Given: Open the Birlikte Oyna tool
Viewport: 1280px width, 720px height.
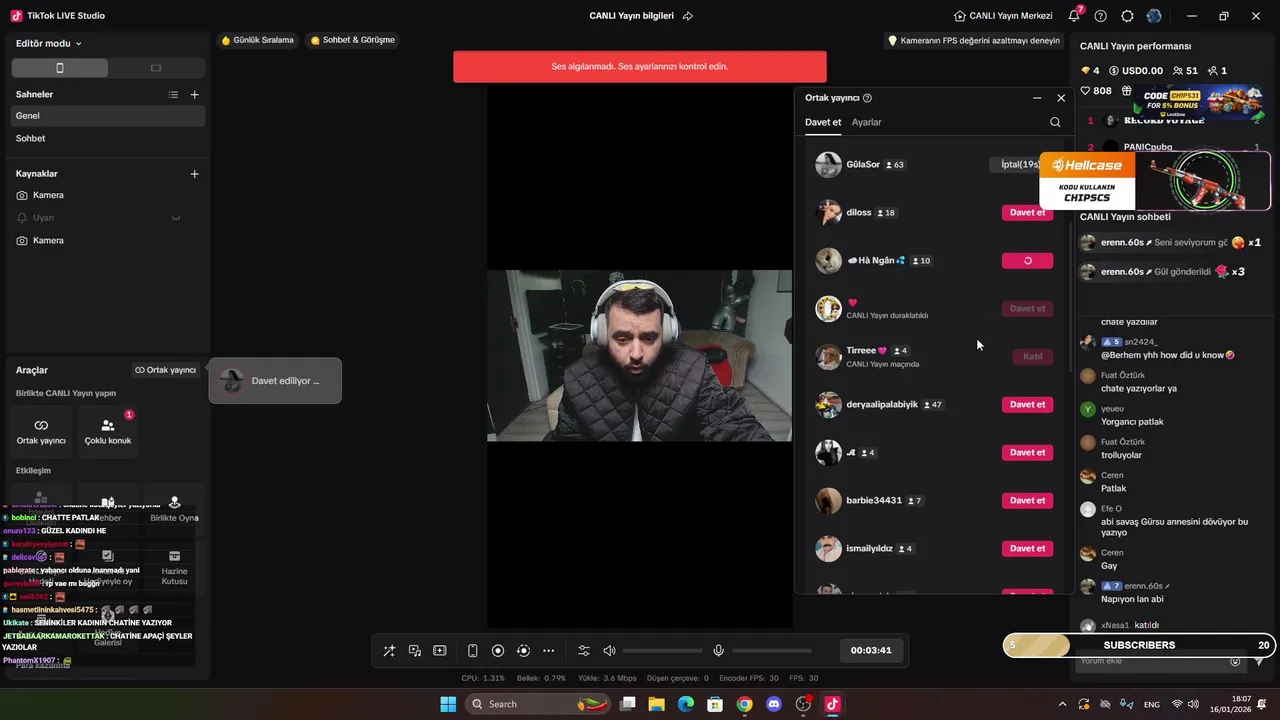Looking at the screenshot, I should click(x=174, y=509).
